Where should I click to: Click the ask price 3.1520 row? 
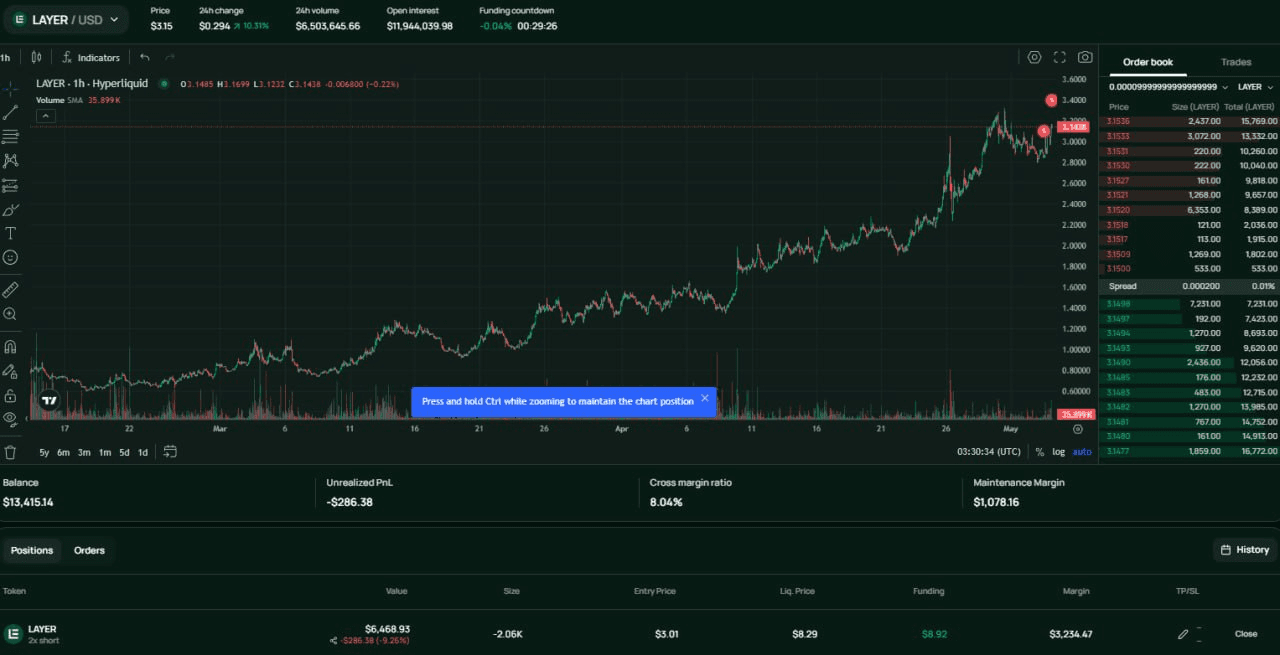click(x=1189, y=210)
